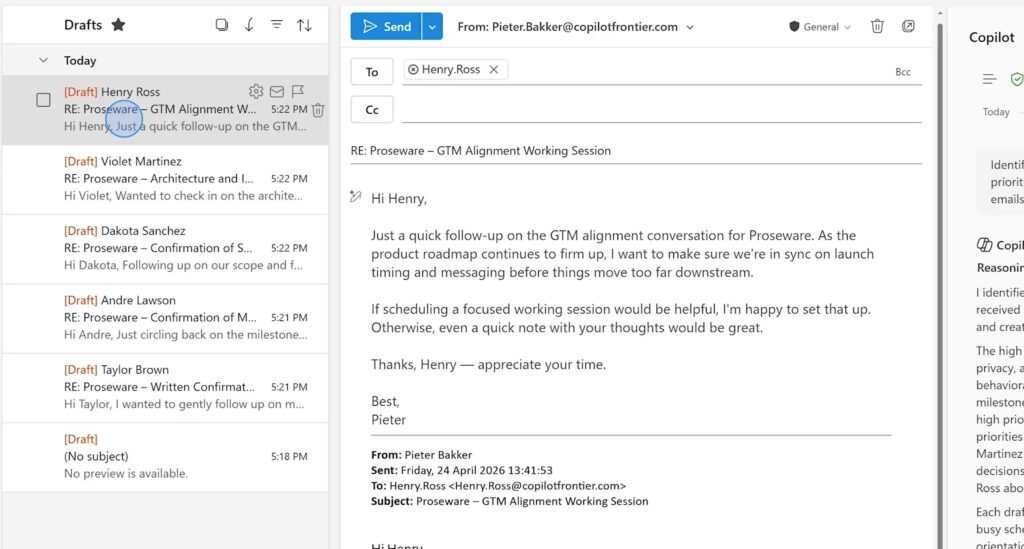Click the Copilot draft pen icon beside greeting
This screenshot has height=549, width=1024.
(355, 197)
